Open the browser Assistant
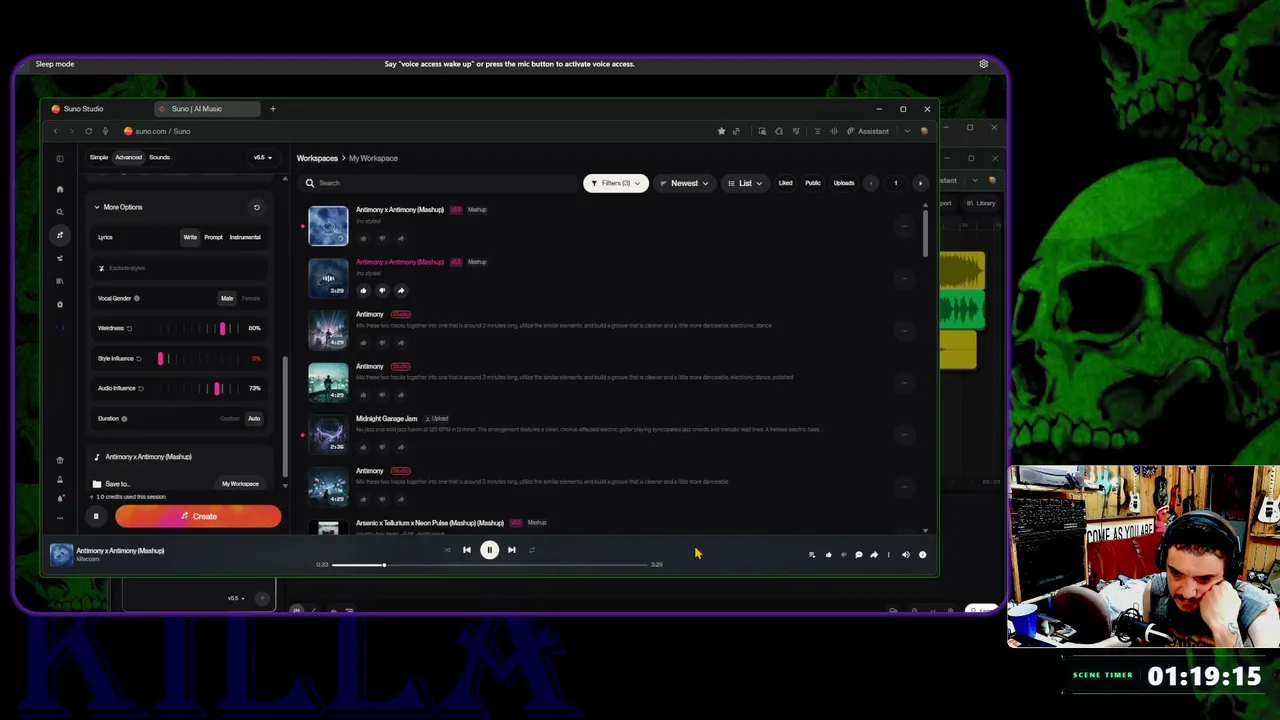Screen dimensions: 1280x720 tap(868, 131)
